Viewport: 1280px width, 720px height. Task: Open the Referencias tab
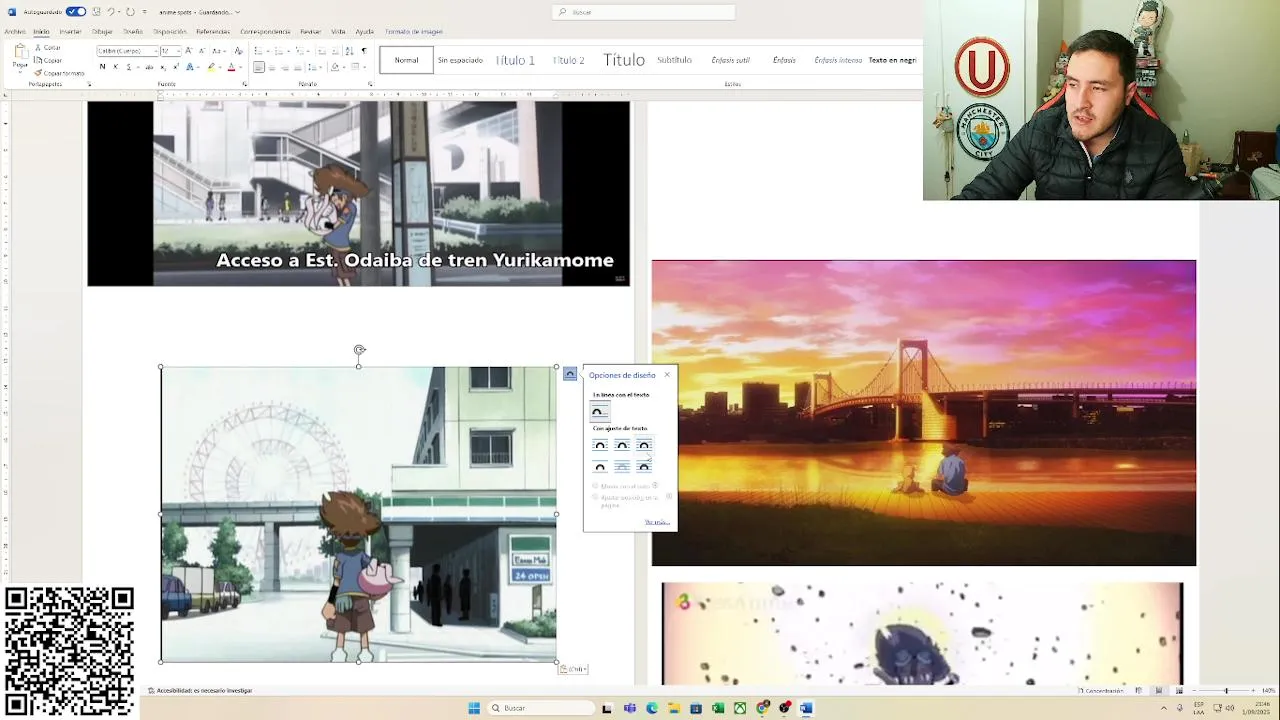213,32
